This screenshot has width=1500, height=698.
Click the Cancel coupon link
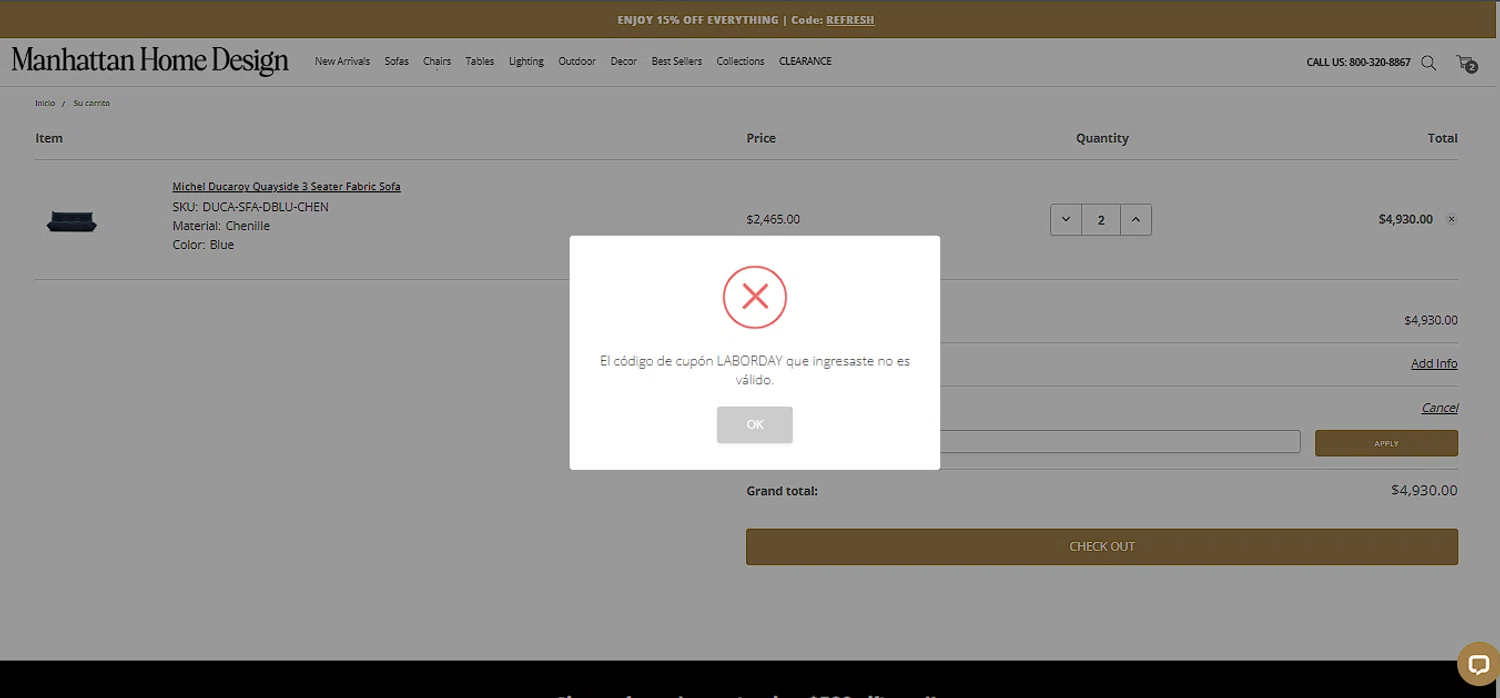[x=1440, y=408]
